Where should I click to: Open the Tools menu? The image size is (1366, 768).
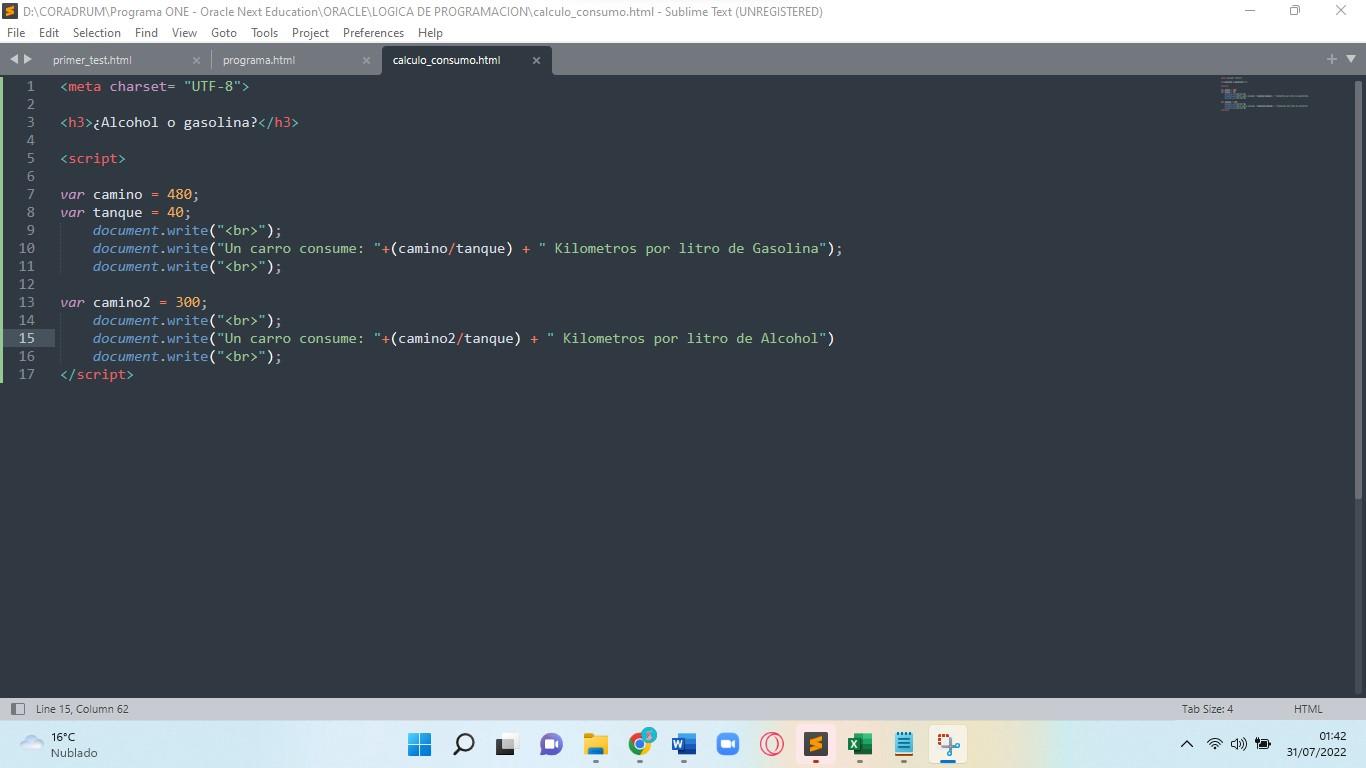coord(264,32)
